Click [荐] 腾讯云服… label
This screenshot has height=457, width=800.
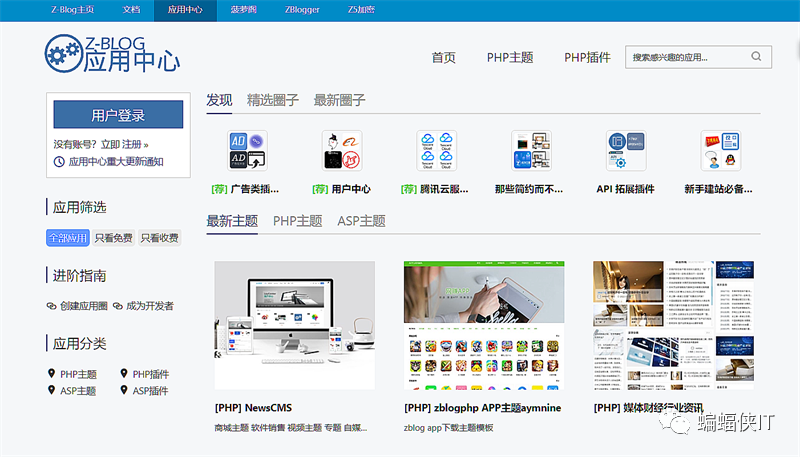435,189
